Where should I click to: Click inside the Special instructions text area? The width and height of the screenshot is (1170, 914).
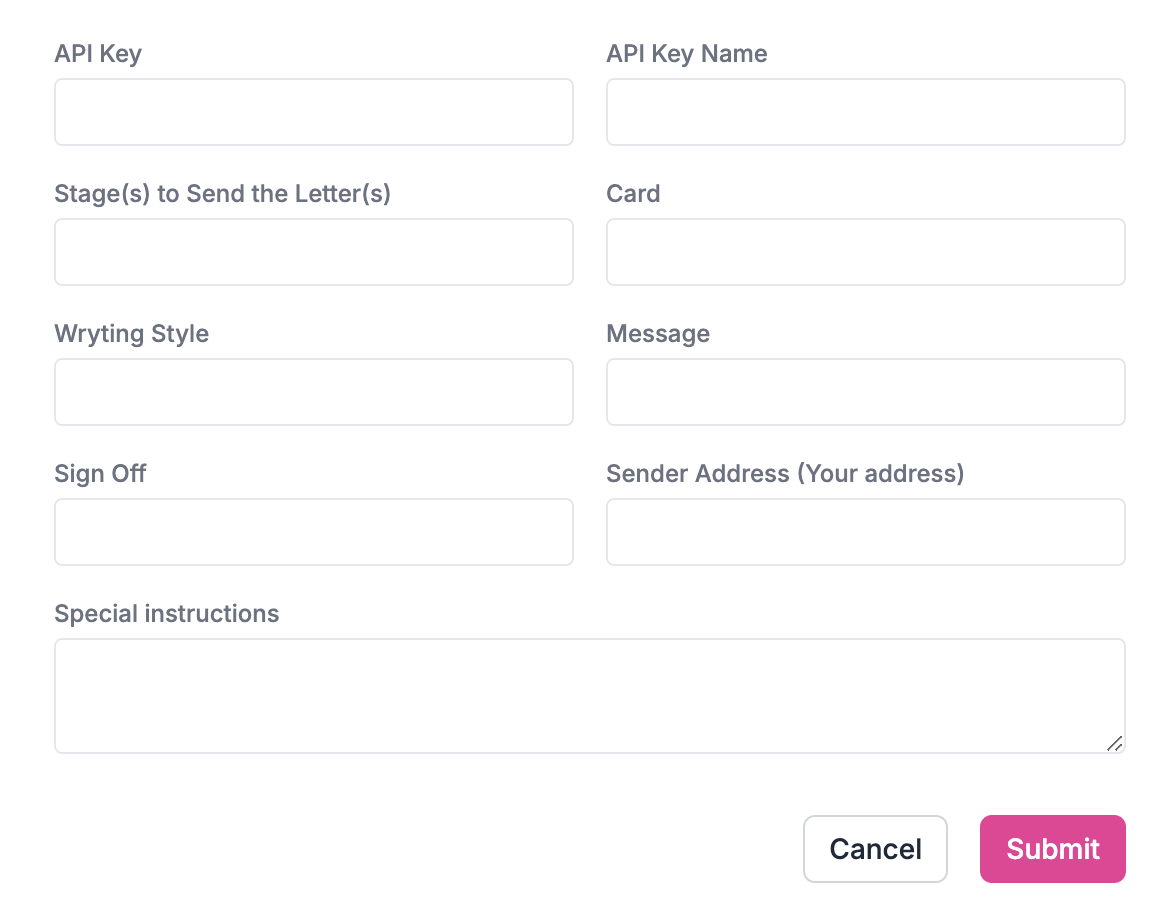pos(589,695)
